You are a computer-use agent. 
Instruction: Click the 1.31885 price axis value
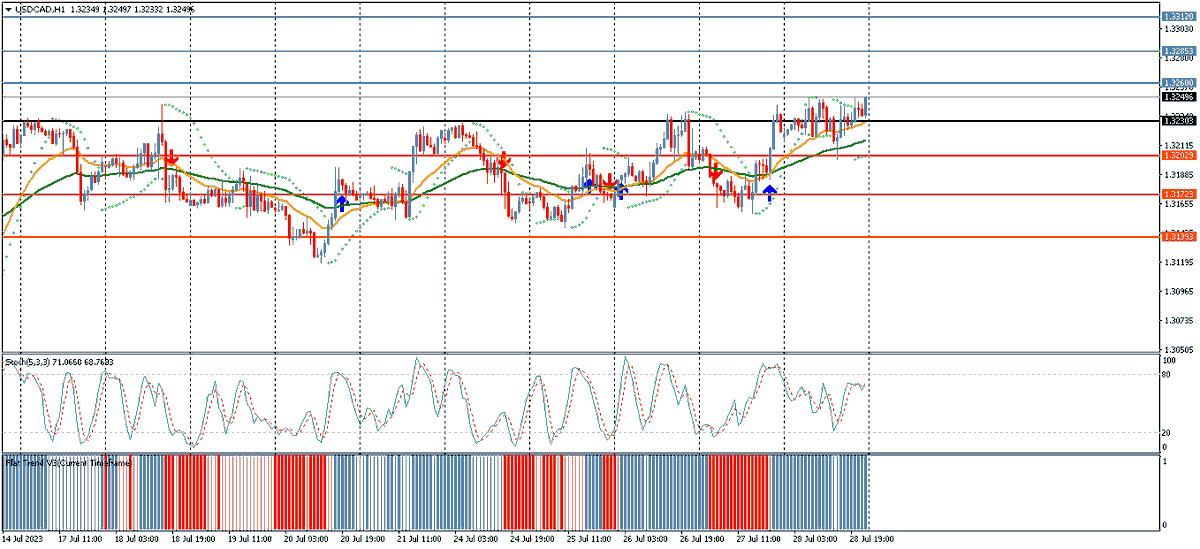1178,175
